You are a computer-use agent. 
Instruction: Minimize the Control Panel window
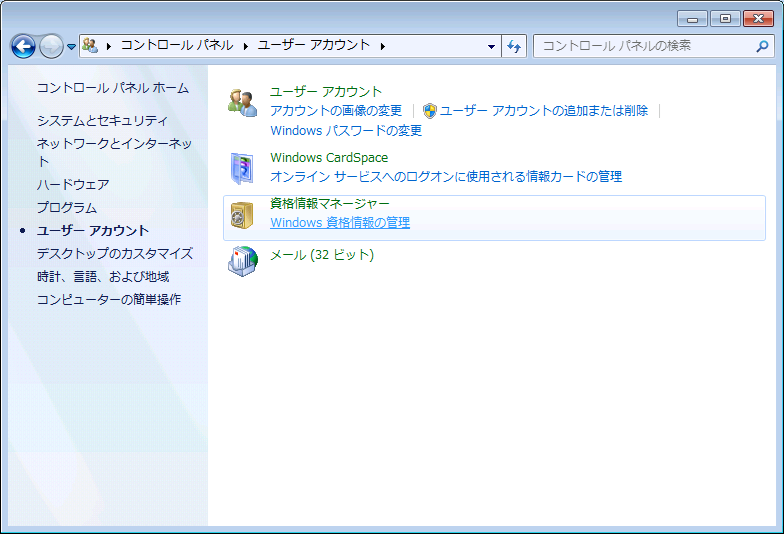pos(692,19)
